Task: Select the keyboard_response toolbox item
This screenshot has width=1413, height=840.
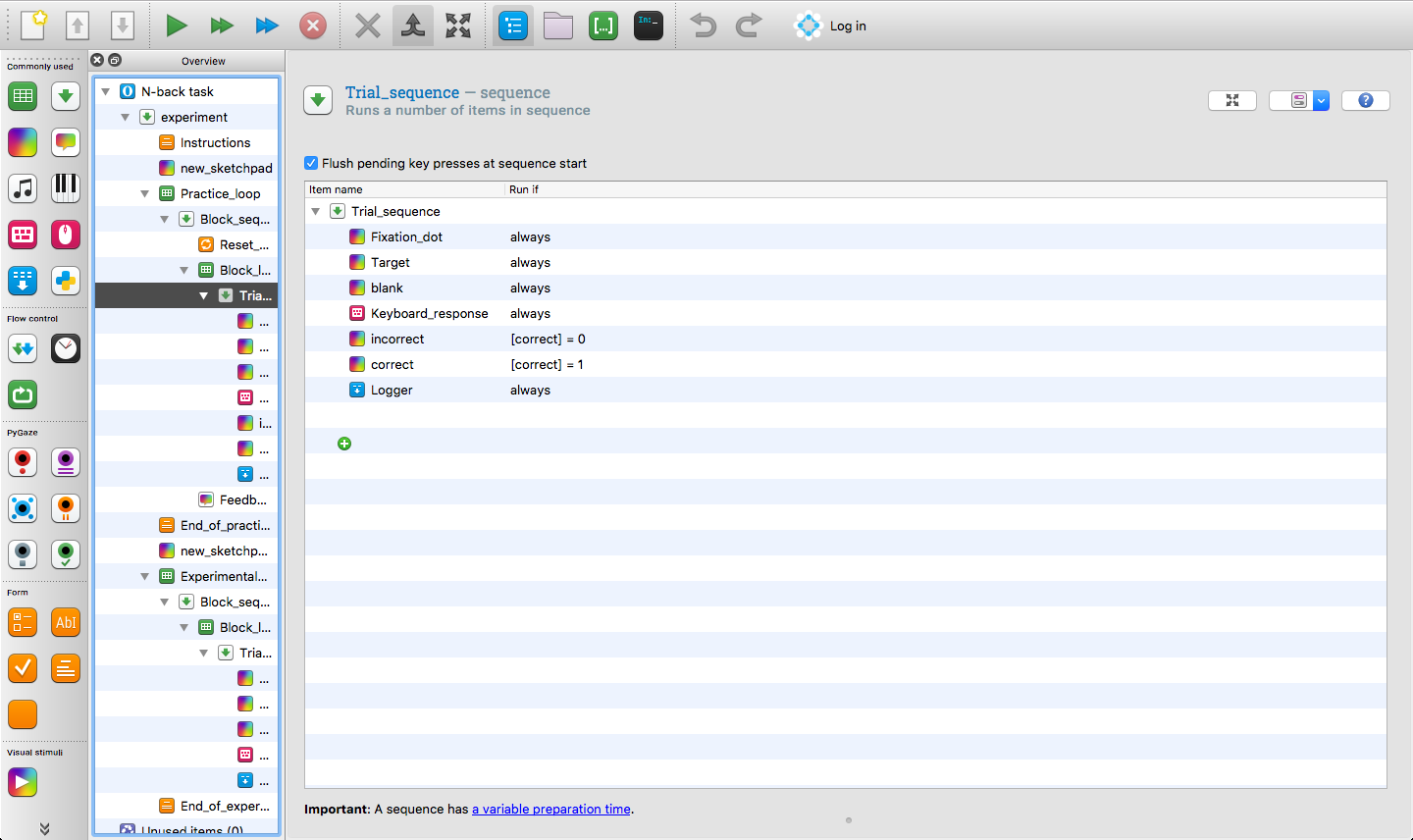Action: click(23, 235)
